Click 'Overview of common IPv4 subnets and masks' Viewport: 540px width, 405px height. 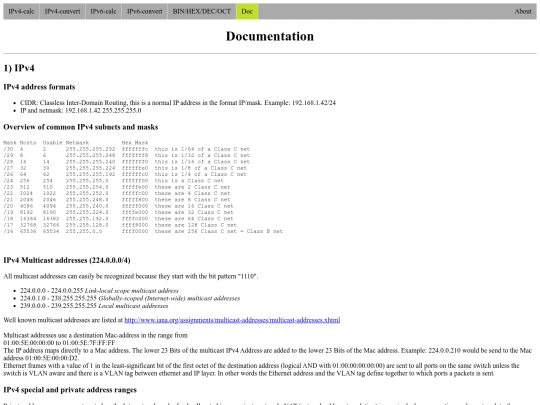81,127
